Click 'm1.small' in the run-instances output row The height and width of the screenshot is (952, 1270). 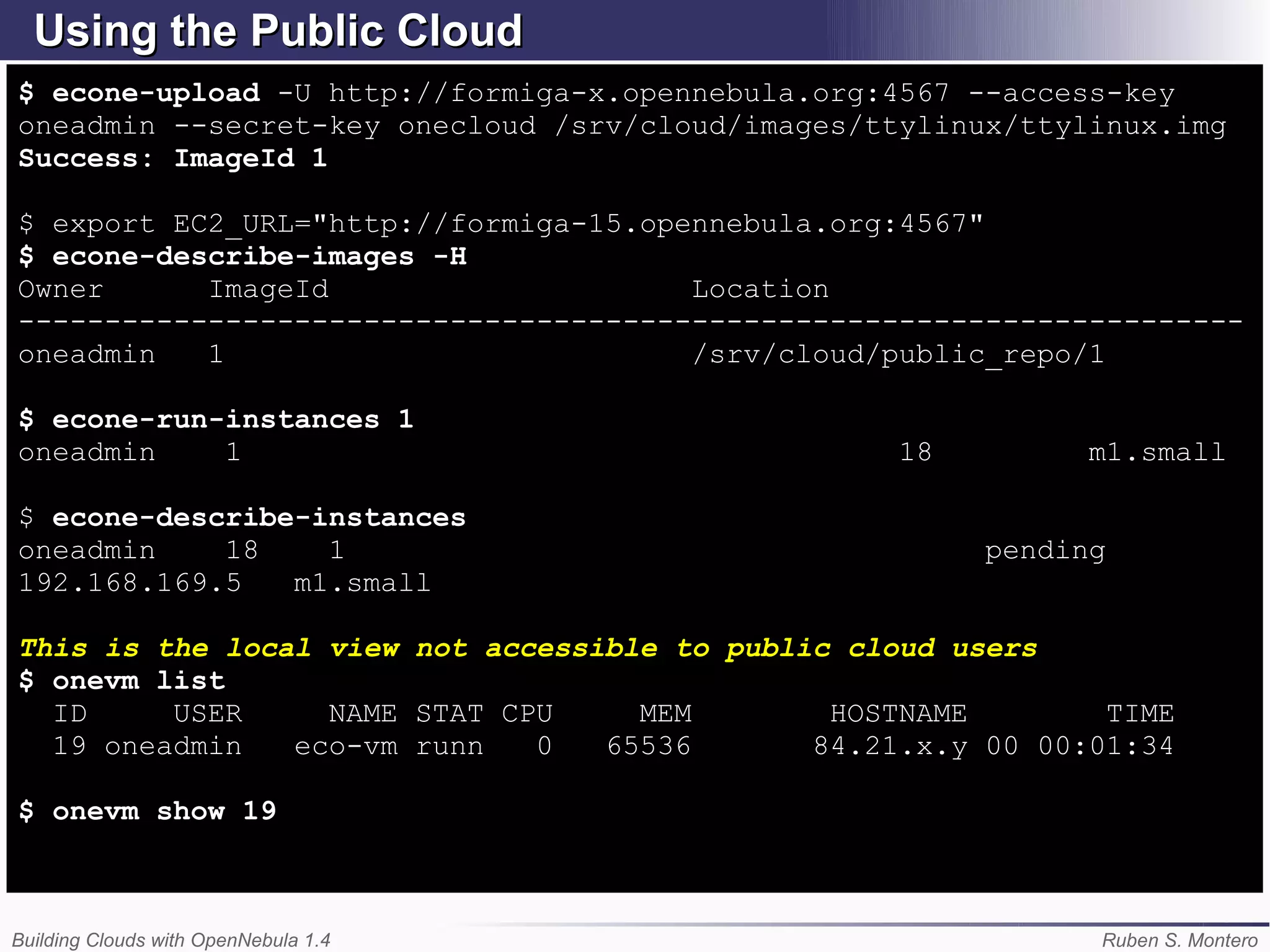point(1157,452)
